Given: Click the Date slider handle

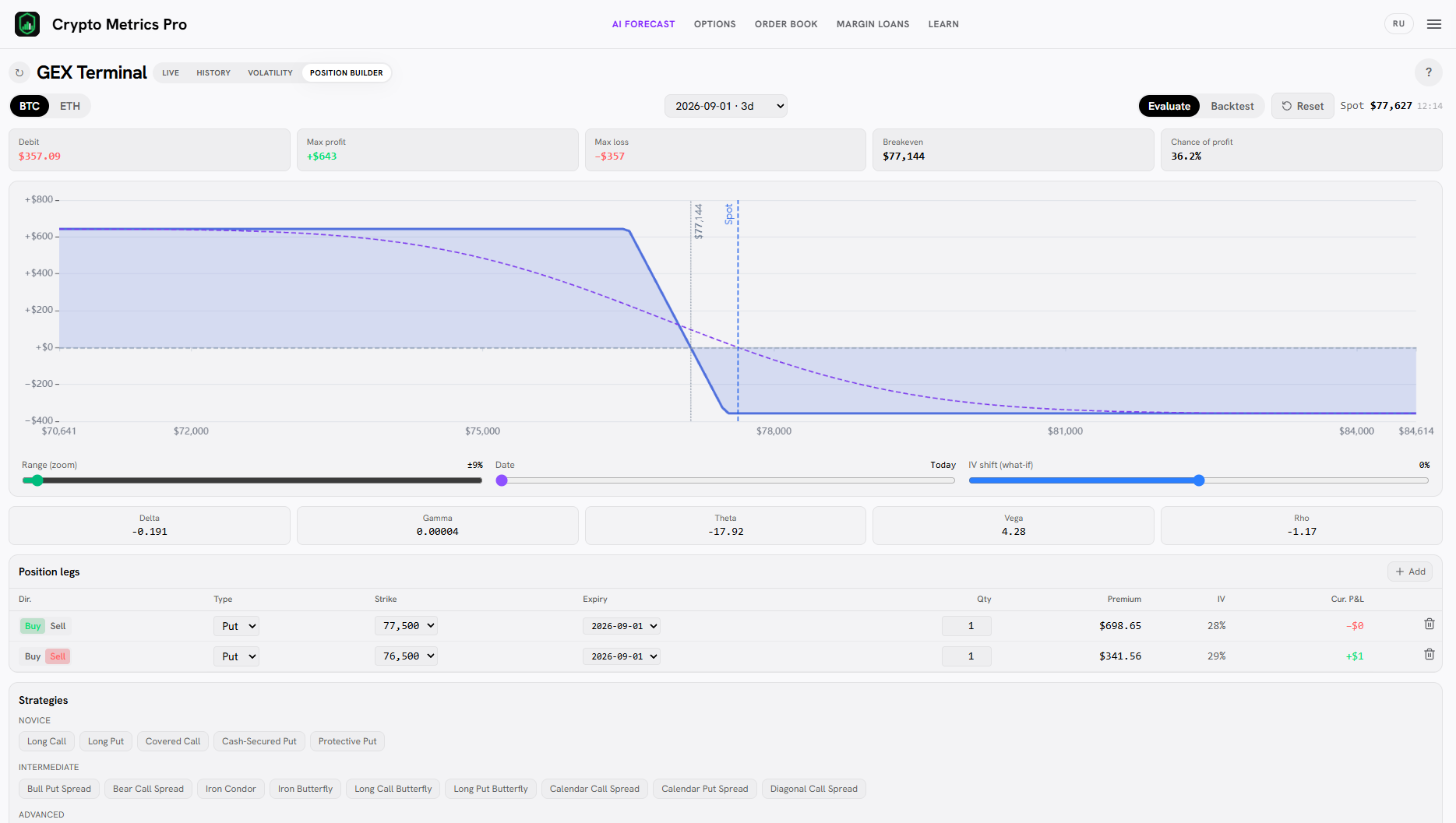Looking at the screenshot, I should 502,480.
